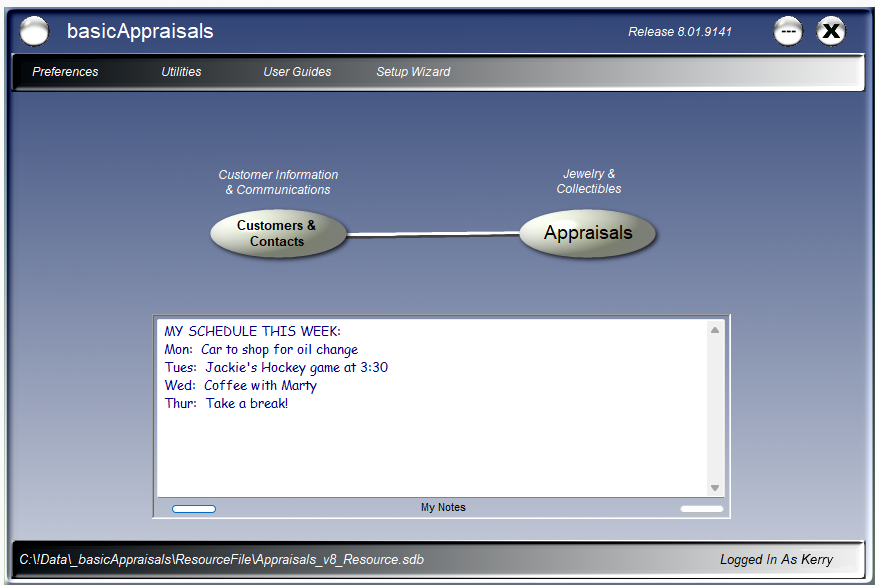The image size is (875, 585).
Task: Open the Preferences menu
Action: 65,71
